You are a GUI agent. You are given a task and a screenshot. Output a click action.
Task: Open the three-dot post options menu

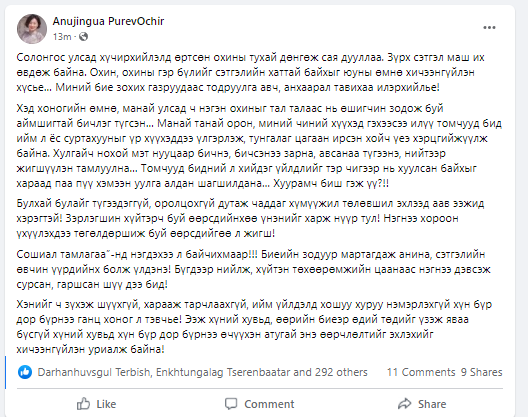[489, 28]
